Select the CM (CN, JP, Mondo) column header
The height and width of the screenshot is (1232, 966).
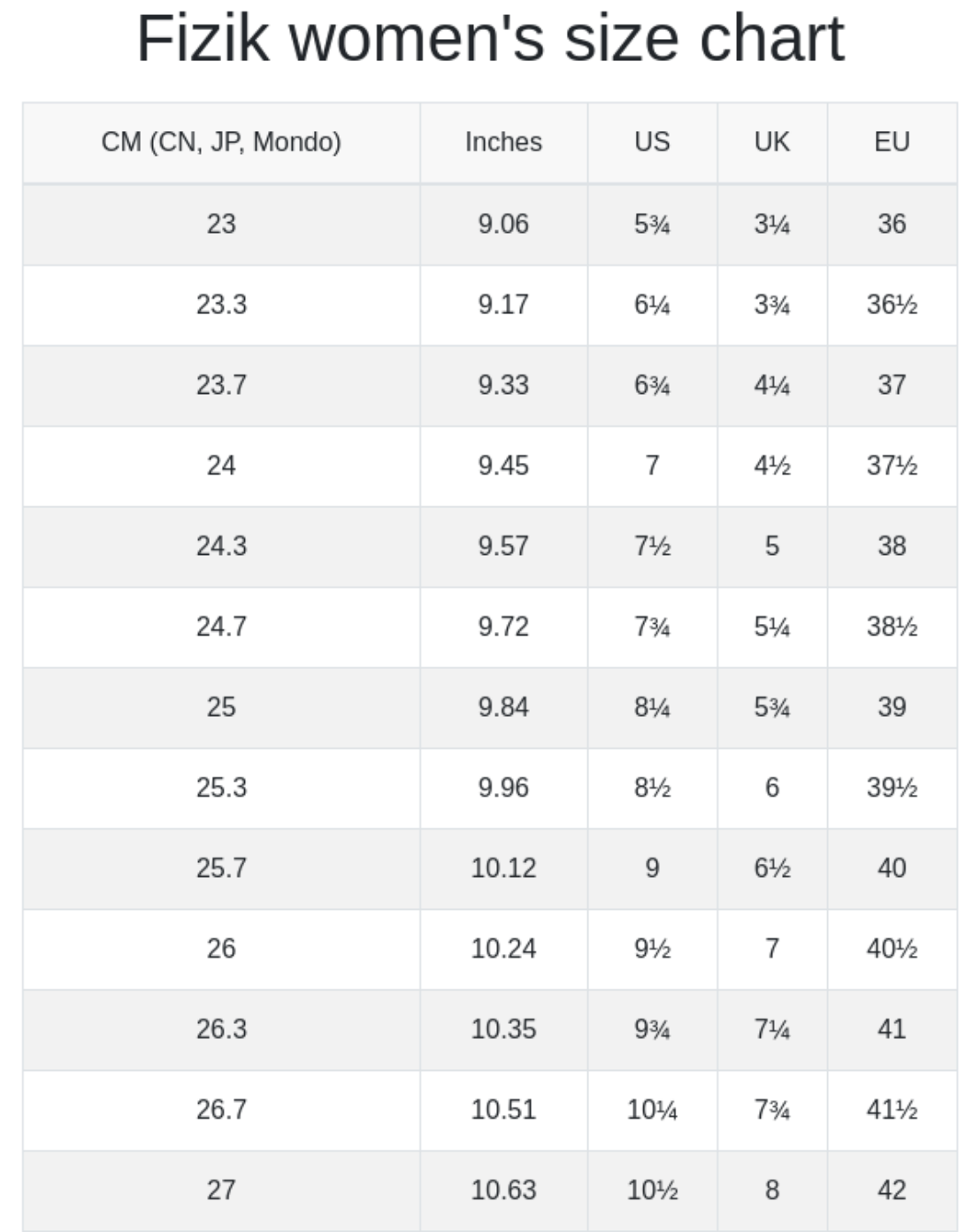221,142
